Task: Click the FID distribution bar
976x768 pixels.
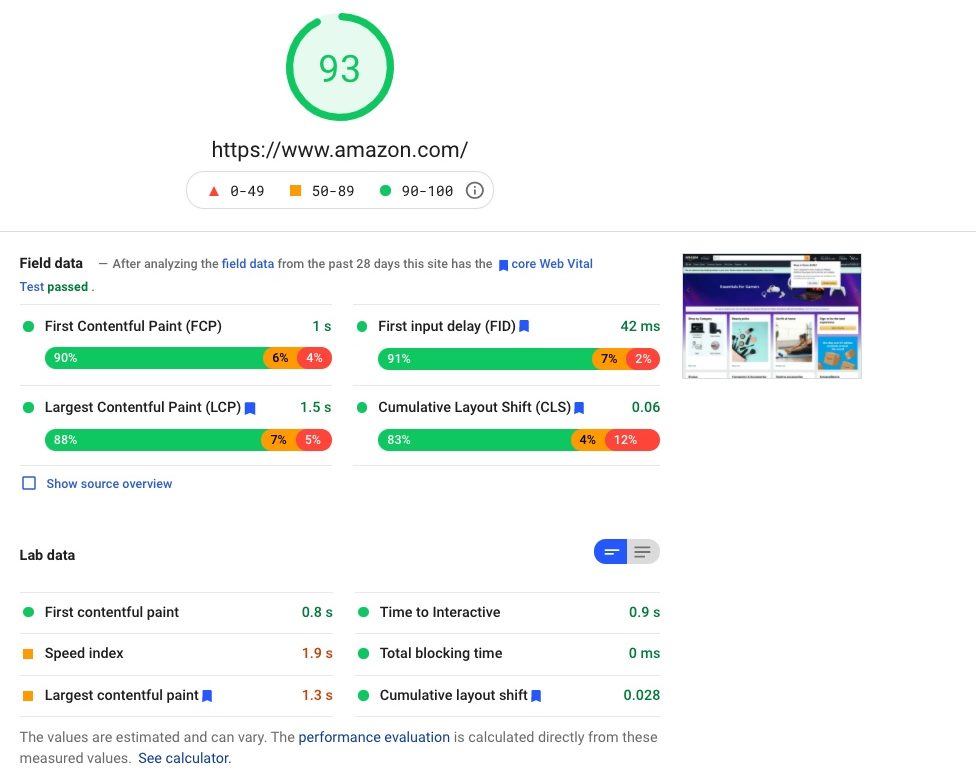Action: coord(518,358)
